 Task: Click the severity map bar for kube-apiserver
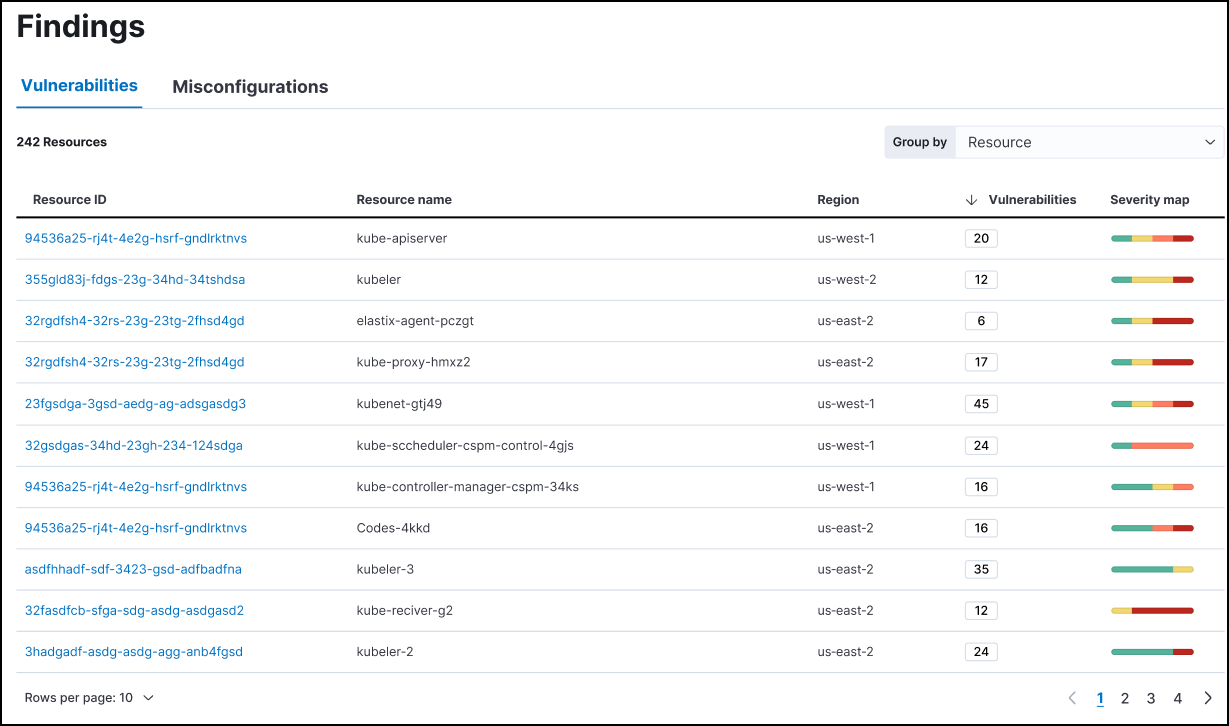coord(1151,238)
